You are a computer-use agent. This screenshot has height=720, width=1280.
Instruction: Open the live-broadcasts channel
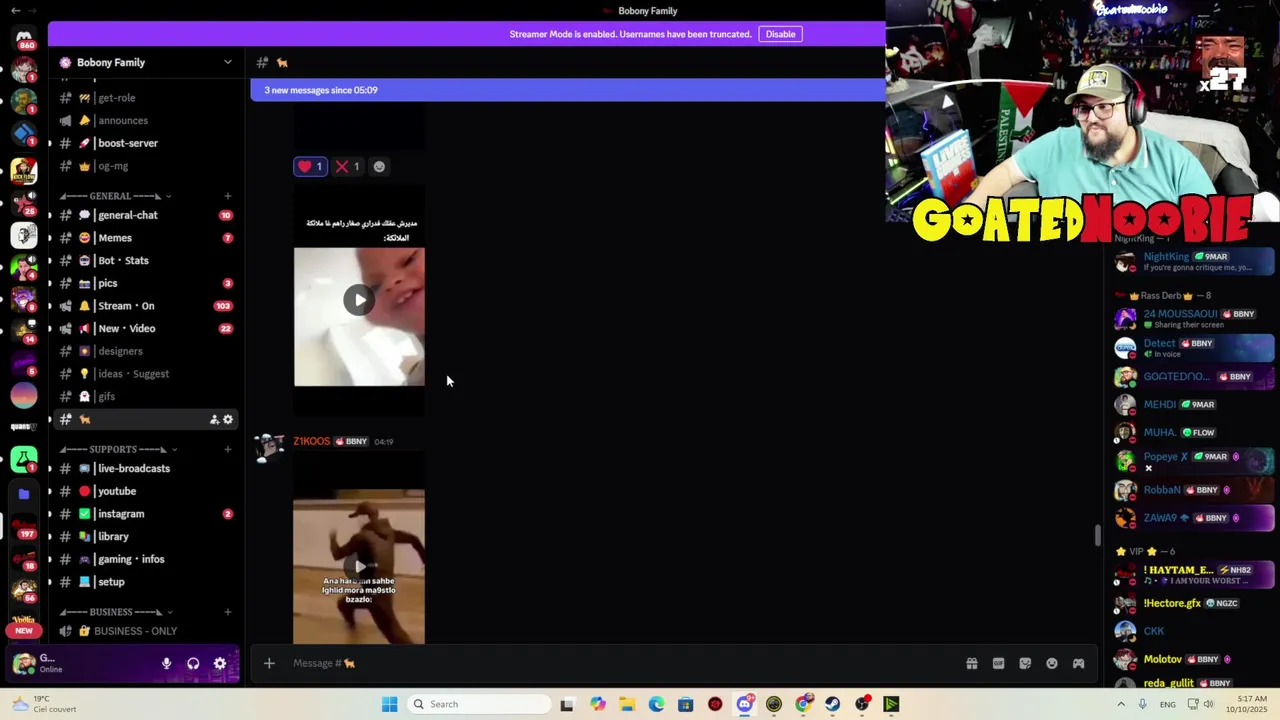[x=146, y=468]
